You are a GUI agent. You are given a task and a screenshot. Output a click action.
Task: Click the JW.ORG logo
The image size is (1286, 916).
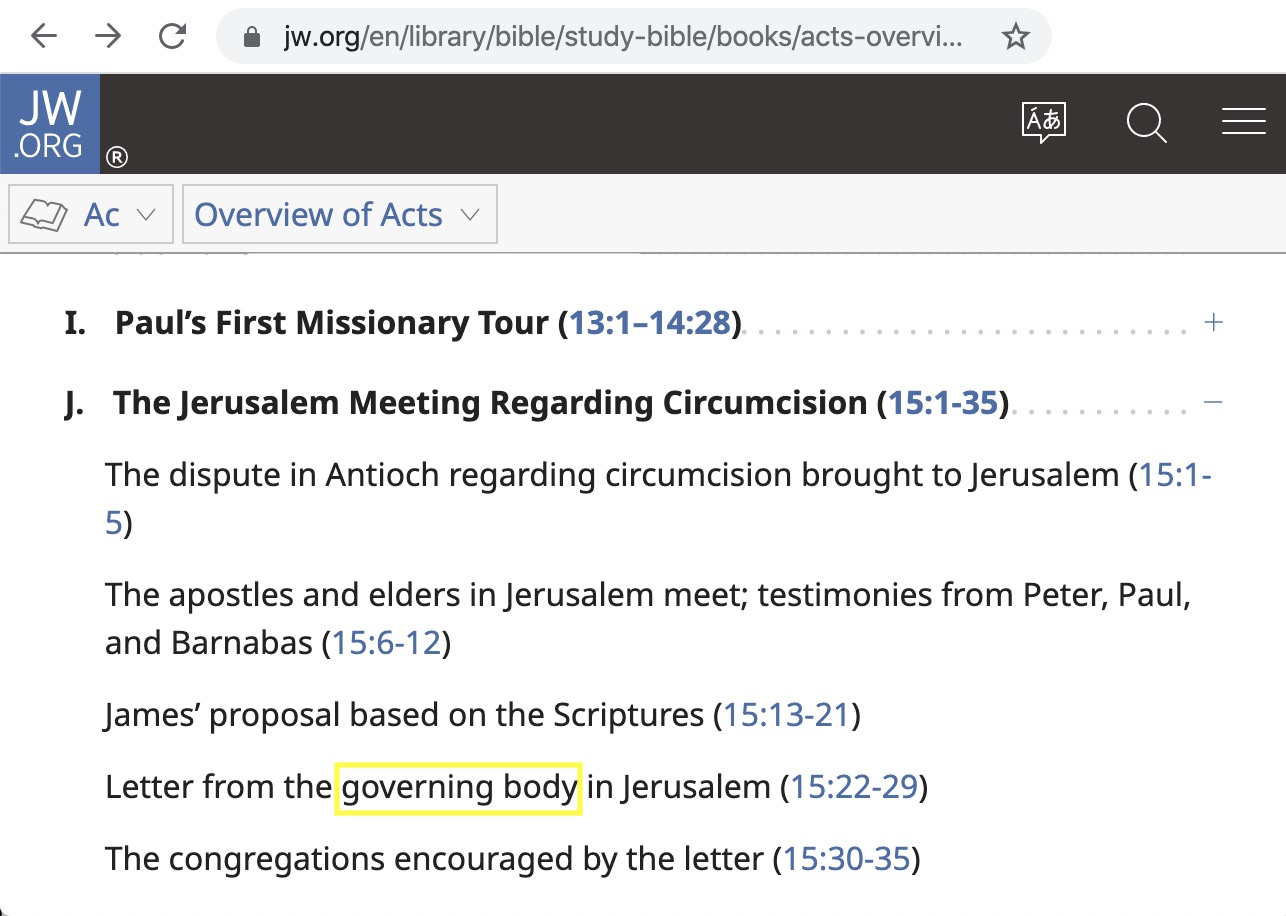[50, 124]
